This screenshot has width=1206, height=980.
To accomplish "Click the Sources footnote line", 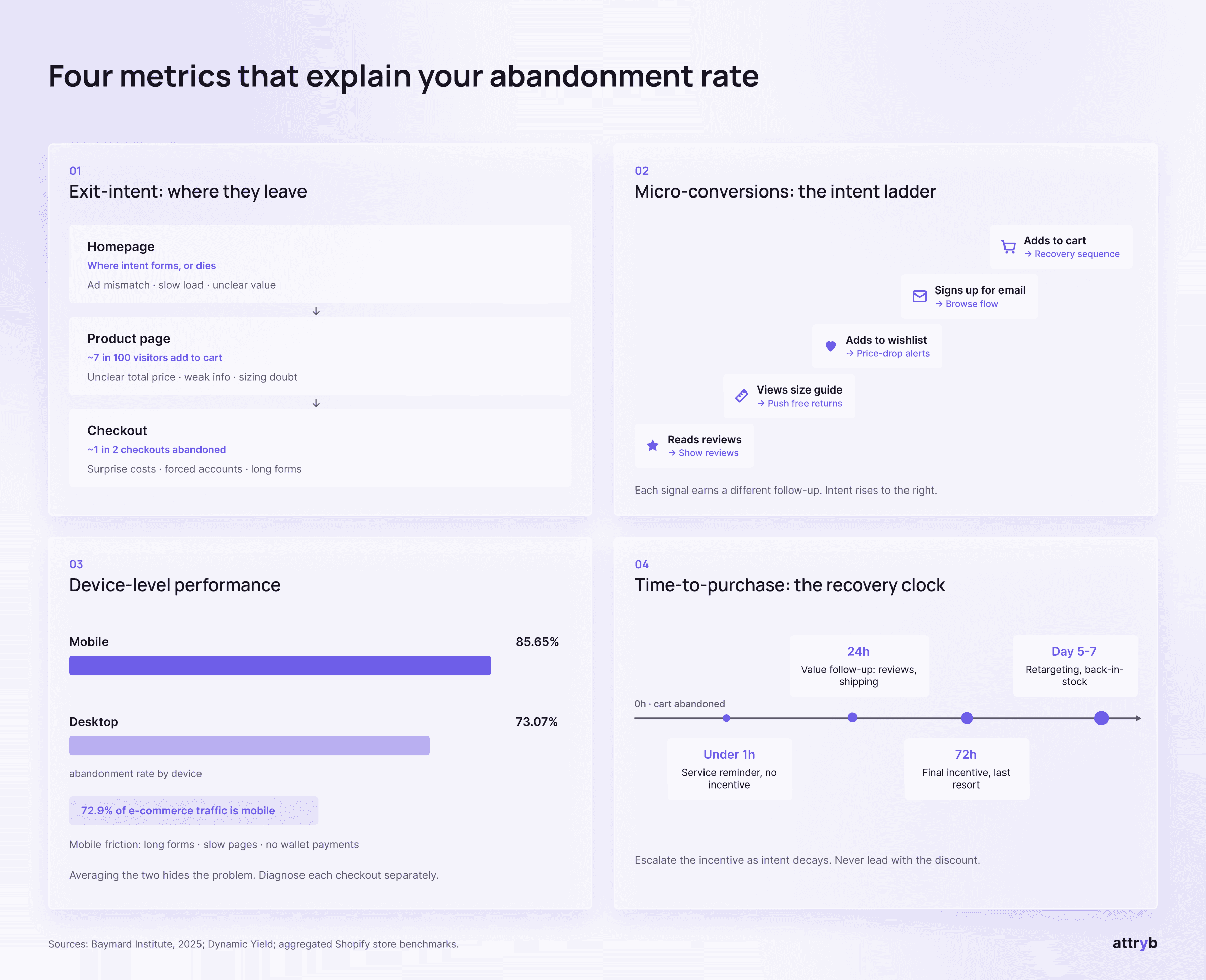I will 253,944.
